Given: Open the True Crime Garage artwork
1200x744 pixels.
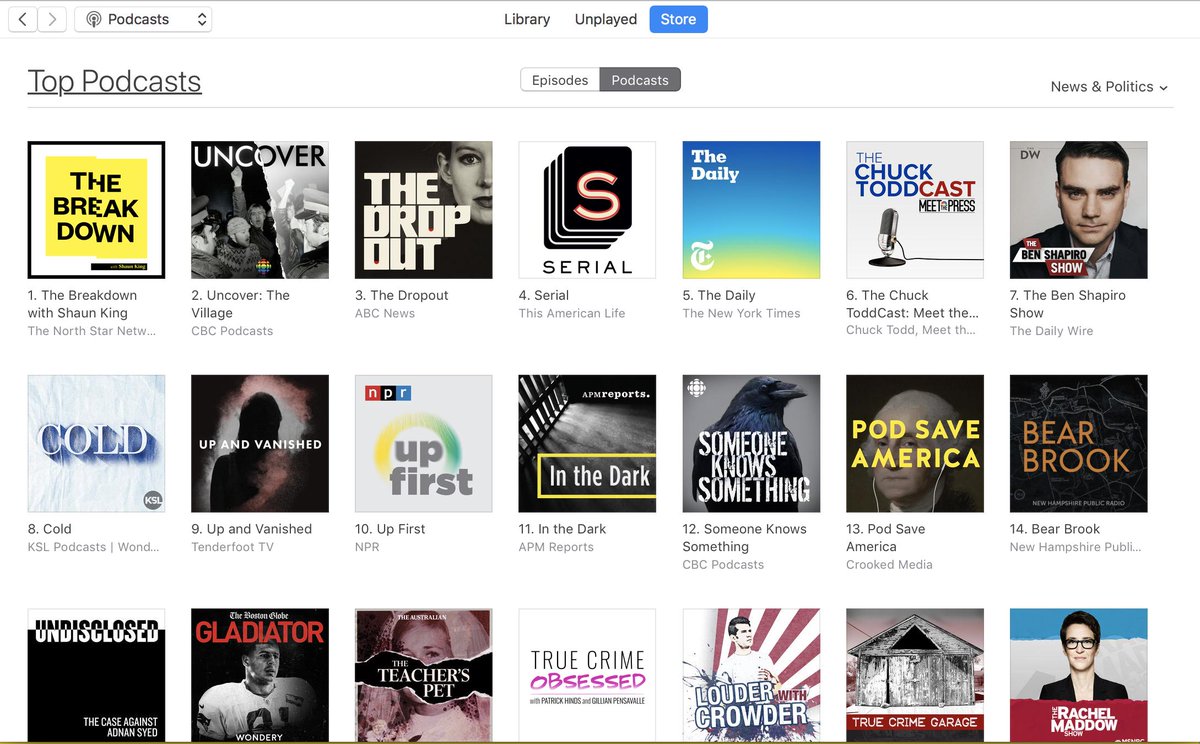Looking at the screenshot, I should (x=915, y=675).
